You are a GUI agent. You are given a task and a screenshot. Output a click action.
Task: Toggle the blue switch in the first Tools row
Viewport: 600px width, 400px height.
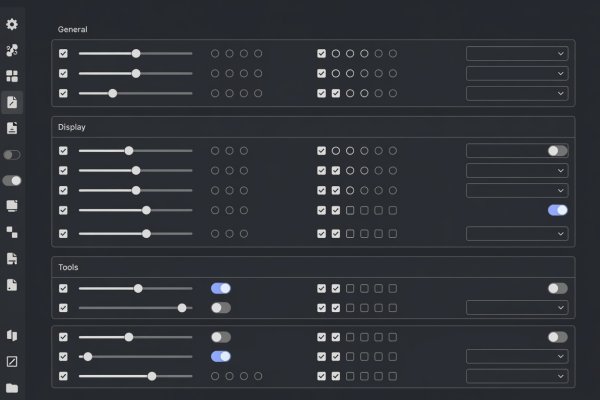tap(221, 288)
